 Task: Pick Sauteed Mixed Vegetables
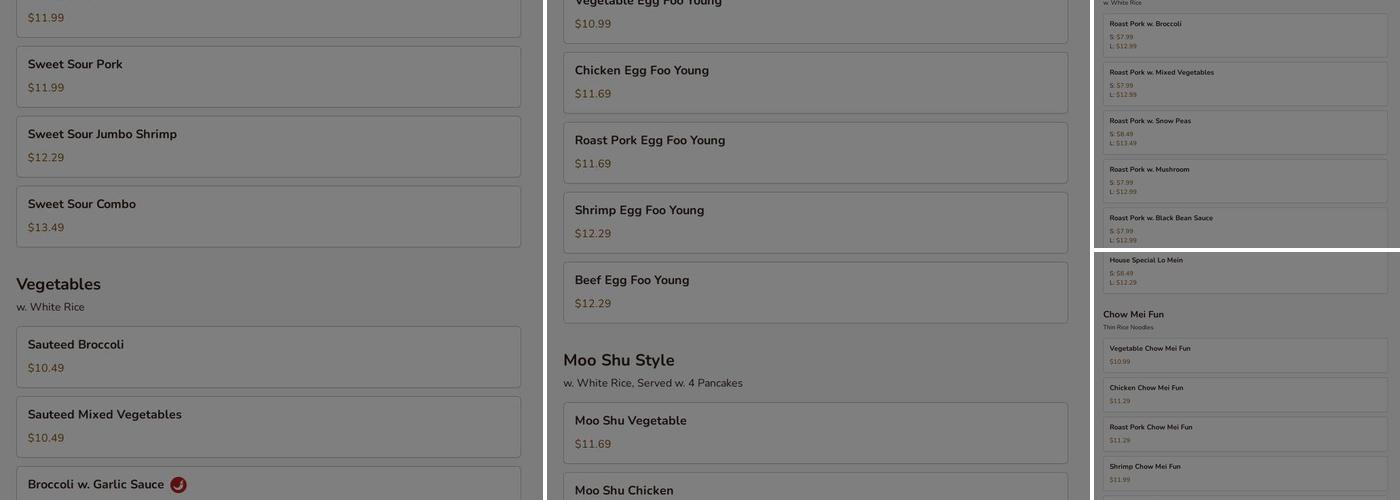click(268, 426)
